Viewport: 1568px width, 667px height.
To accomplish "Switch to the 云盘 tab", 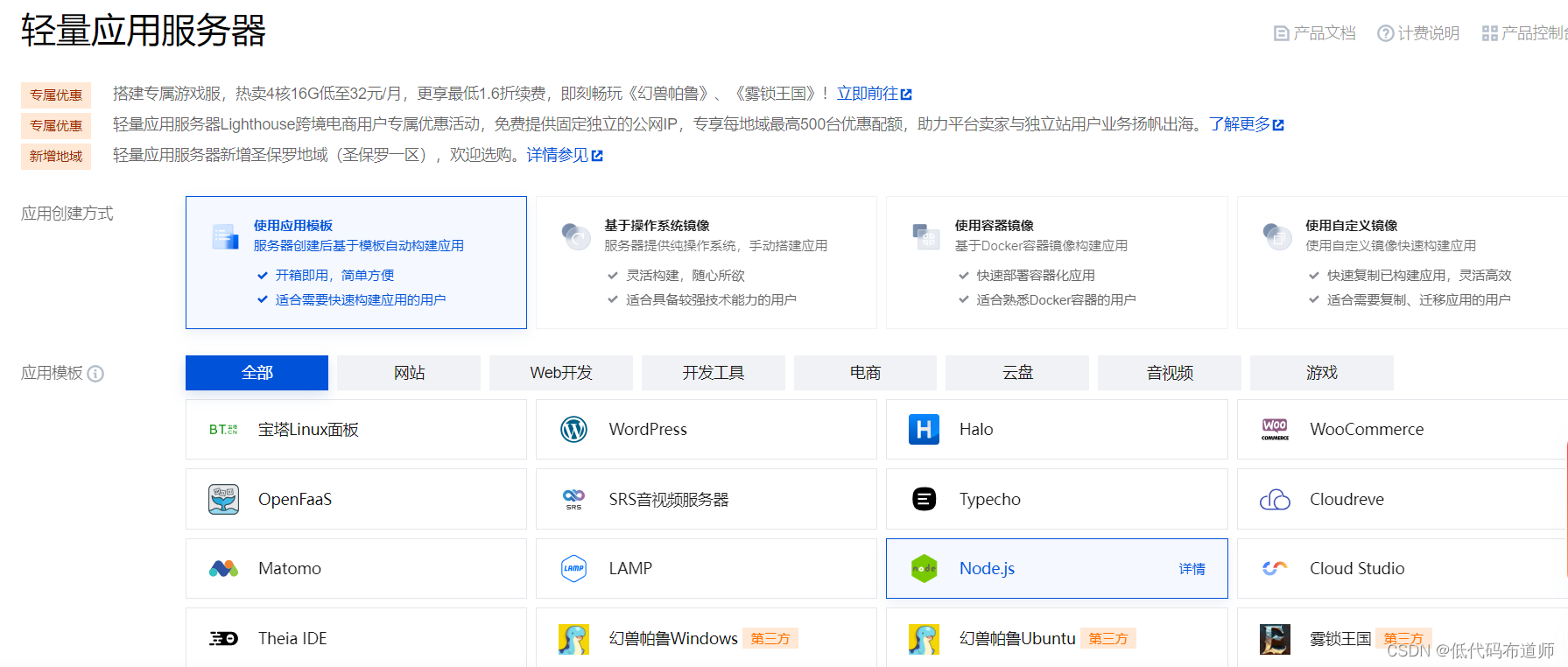I will pyautogui.click(x=1017, y=373).
